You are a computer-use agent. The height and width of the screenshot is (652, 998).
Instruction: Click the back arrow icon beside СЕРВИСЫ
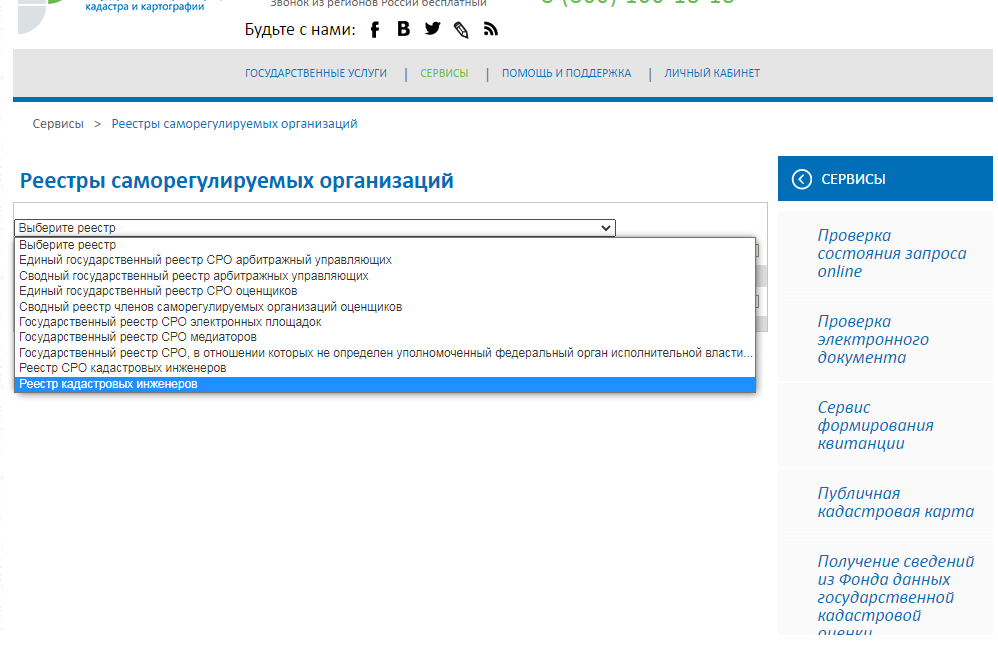point(801,179)
